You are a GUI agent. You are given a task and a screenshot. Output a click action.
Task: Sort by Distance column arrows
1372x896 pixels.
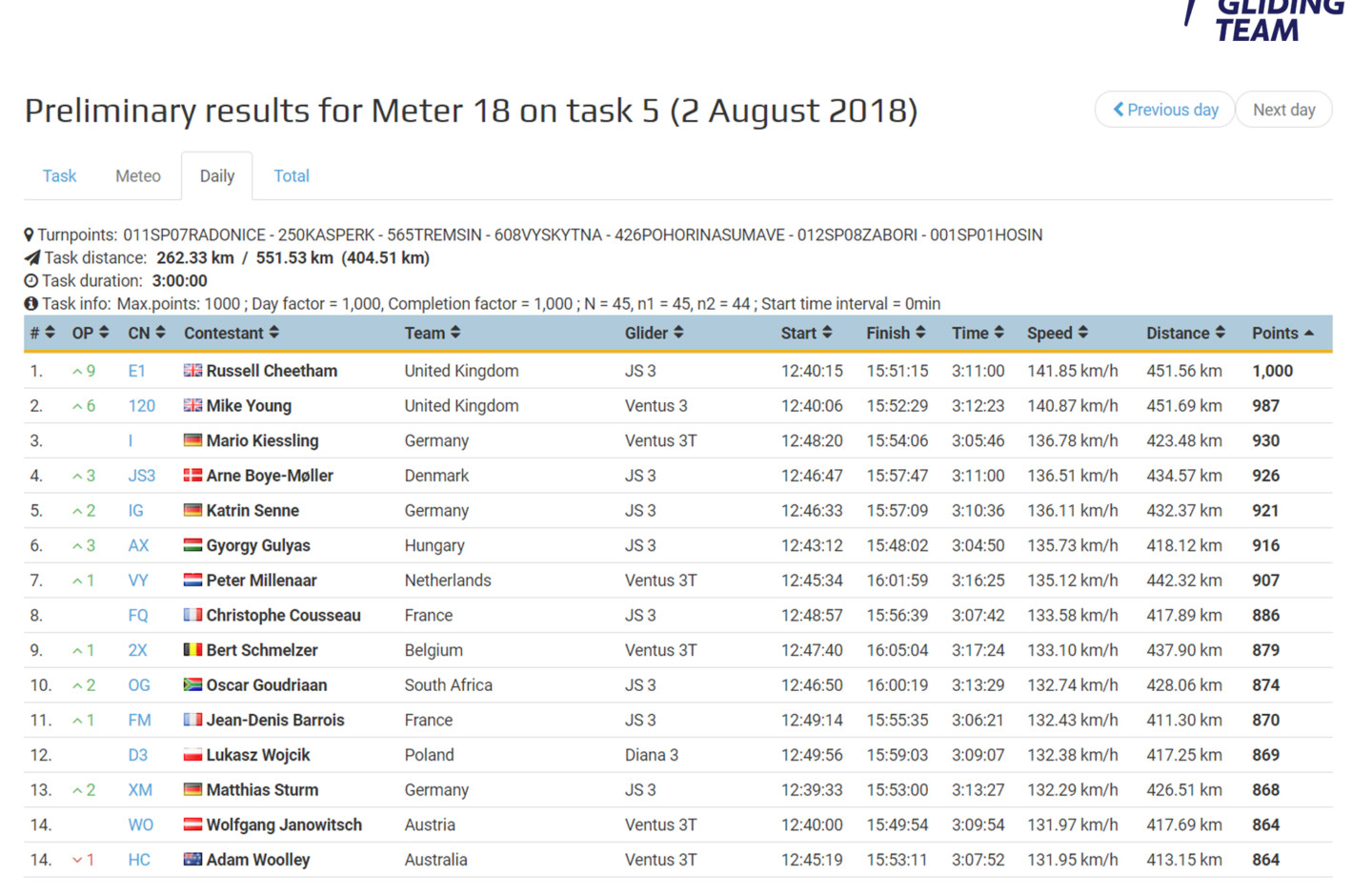point(1221,333)
